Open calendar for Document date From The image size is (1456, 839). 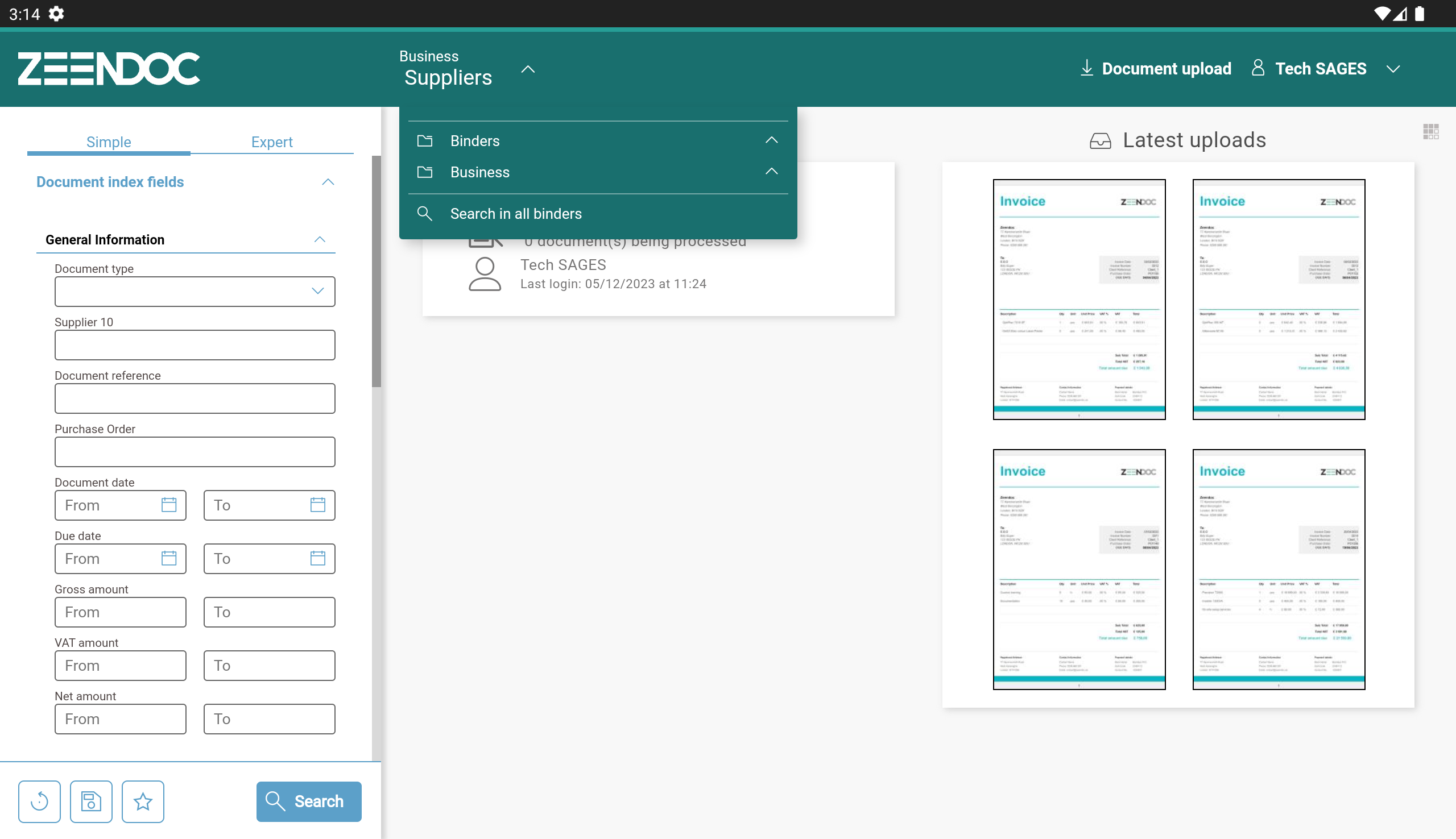[x=169, y=505]
